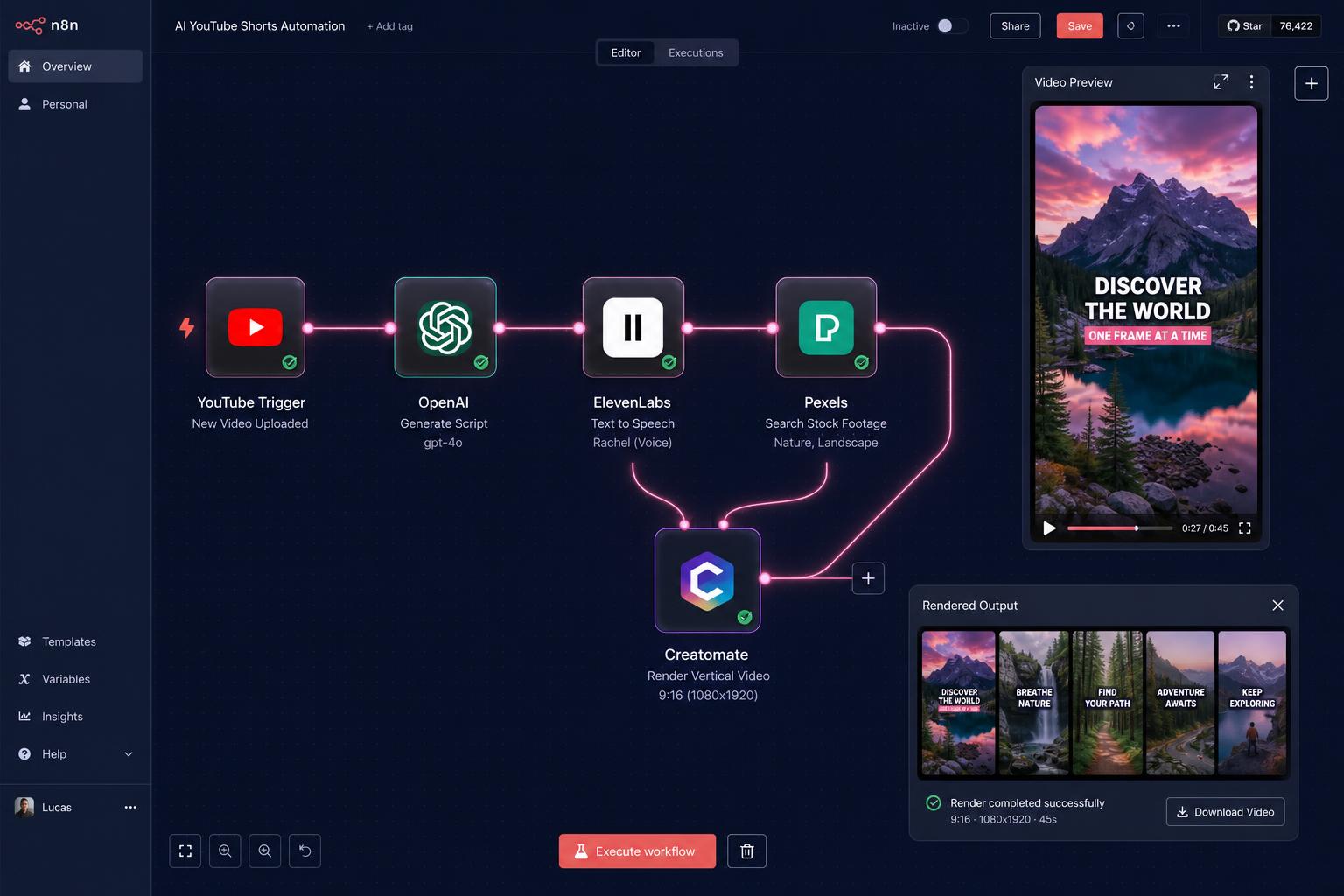Click the reset zoom undo icon
This screenshot has height=896, width=1344.
pyautogui.click(x=304, y=851)
